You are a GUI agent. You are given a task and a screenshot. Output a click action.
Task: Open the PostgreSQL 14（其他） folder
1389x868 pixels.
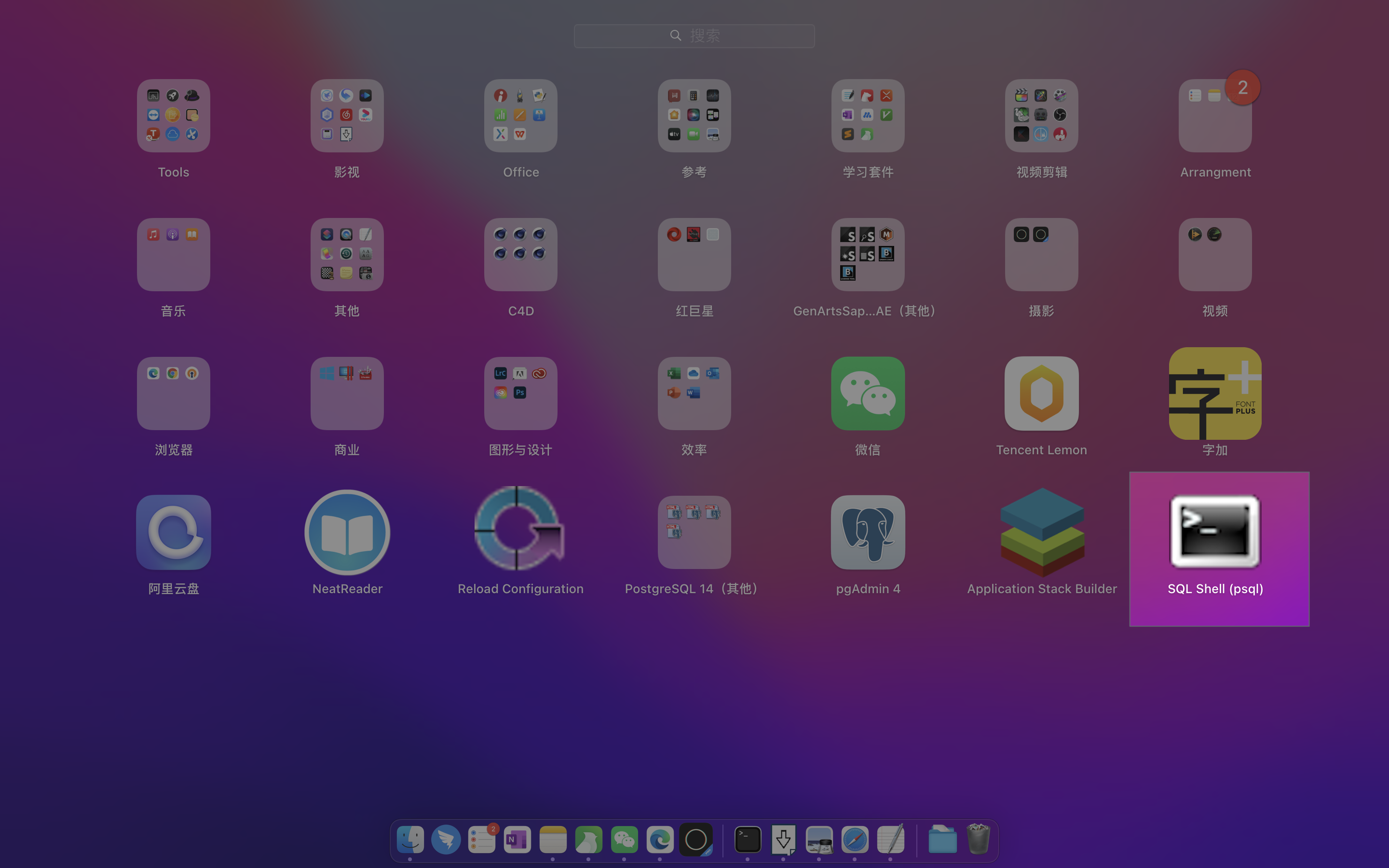tap(694, 532)
